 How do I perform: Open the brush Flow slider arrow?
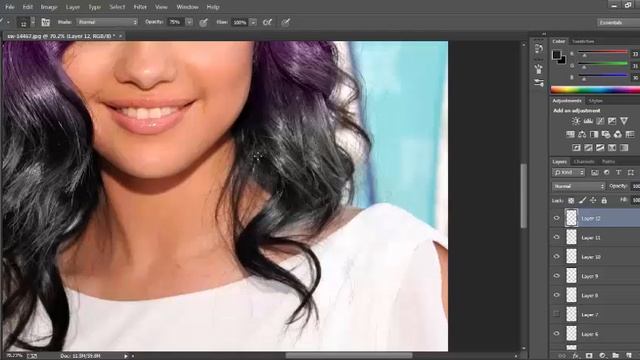253,22
